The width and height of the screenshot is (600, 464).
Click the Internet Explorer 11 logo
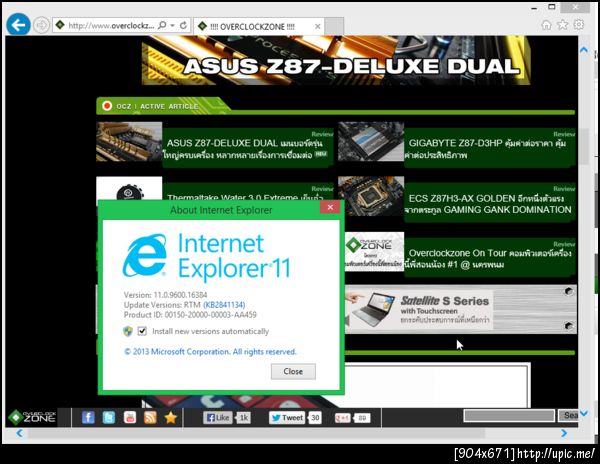coord(207,256)
